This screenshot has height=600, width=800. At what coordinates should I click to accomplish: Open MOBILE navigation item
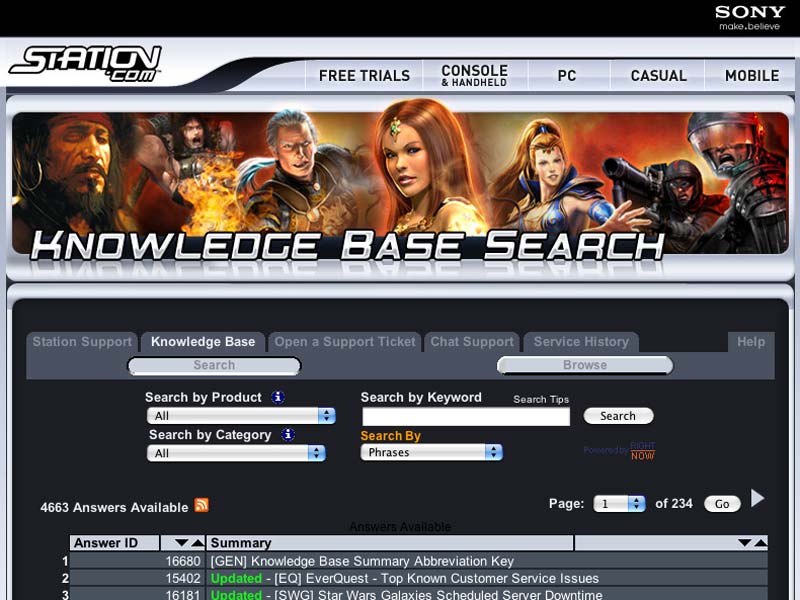coord(752,76)
